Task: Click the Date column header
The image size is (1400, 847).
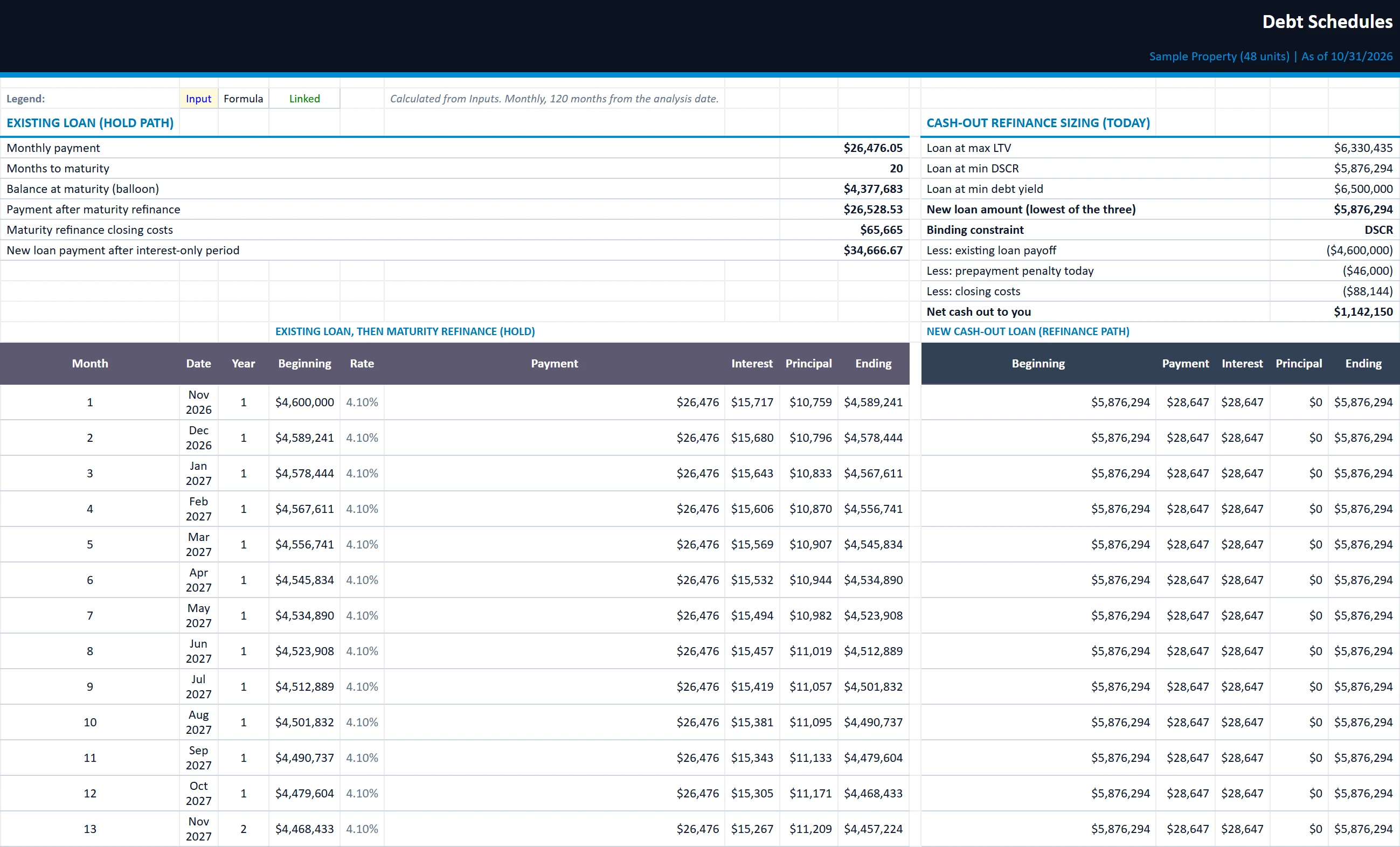Action: [x=198, y=364]
